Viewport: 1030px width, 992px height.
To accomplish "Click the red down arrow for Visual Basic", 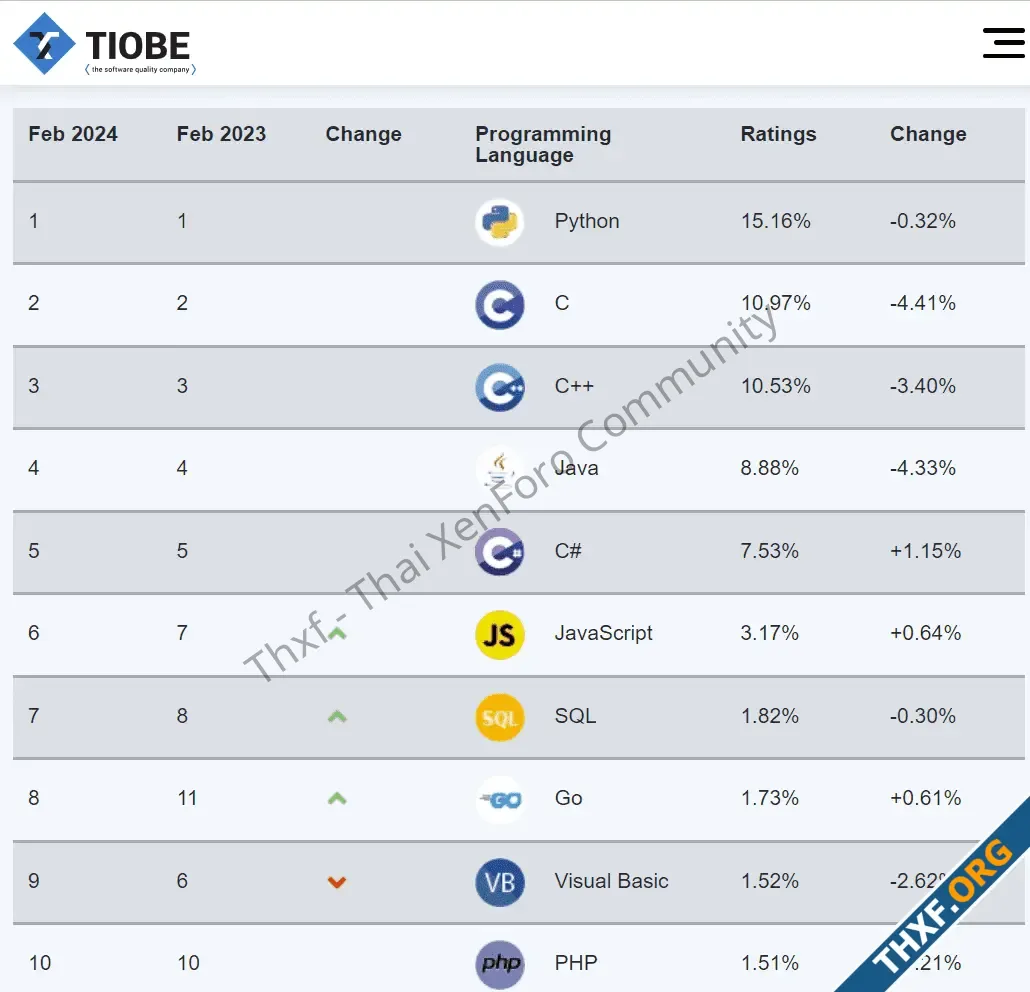I will (x=337, y=882).
